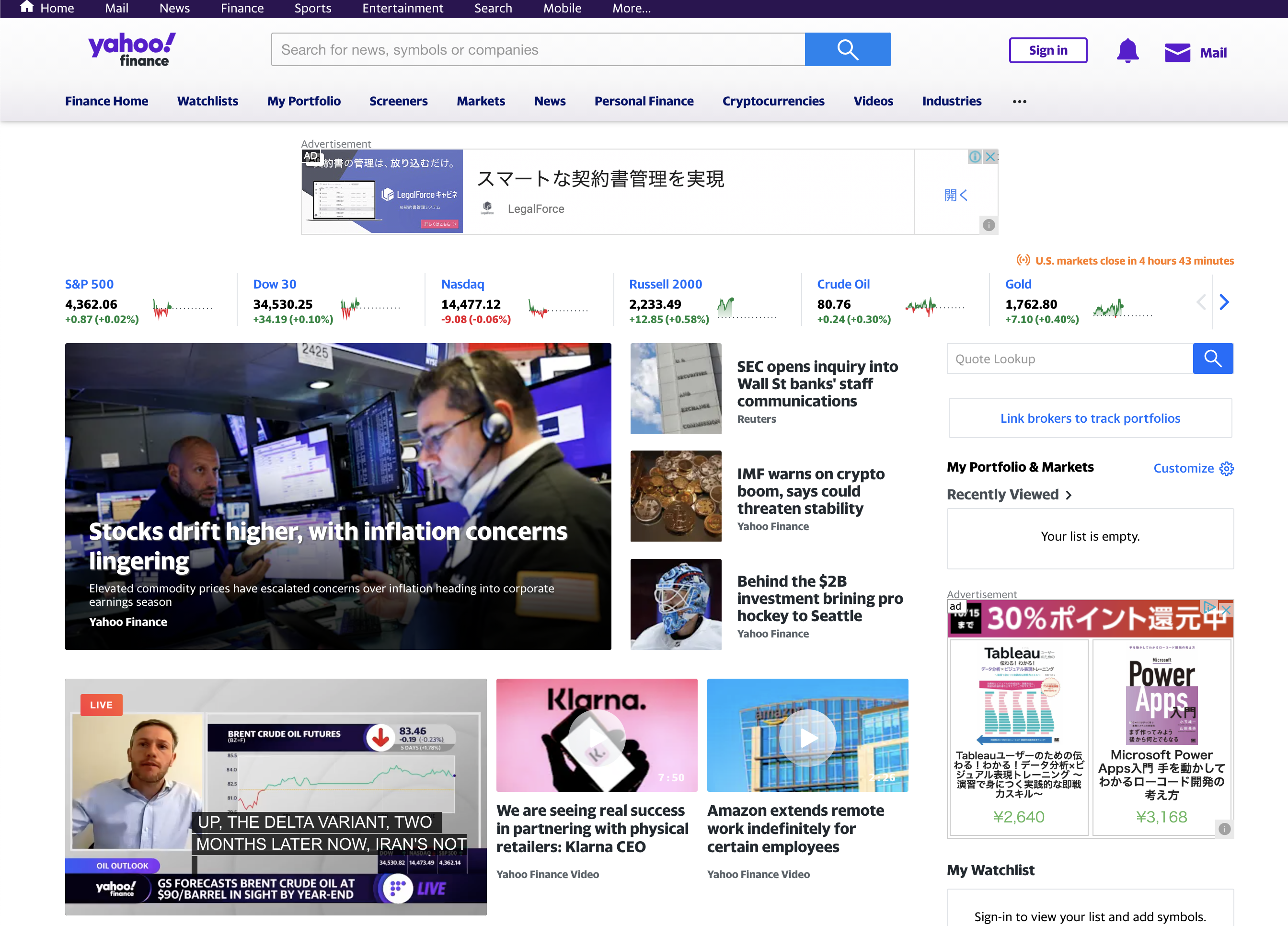Screen dimensions: 1288x926
Task: Open the live Brent crude oil video
Action: [276, 797]
